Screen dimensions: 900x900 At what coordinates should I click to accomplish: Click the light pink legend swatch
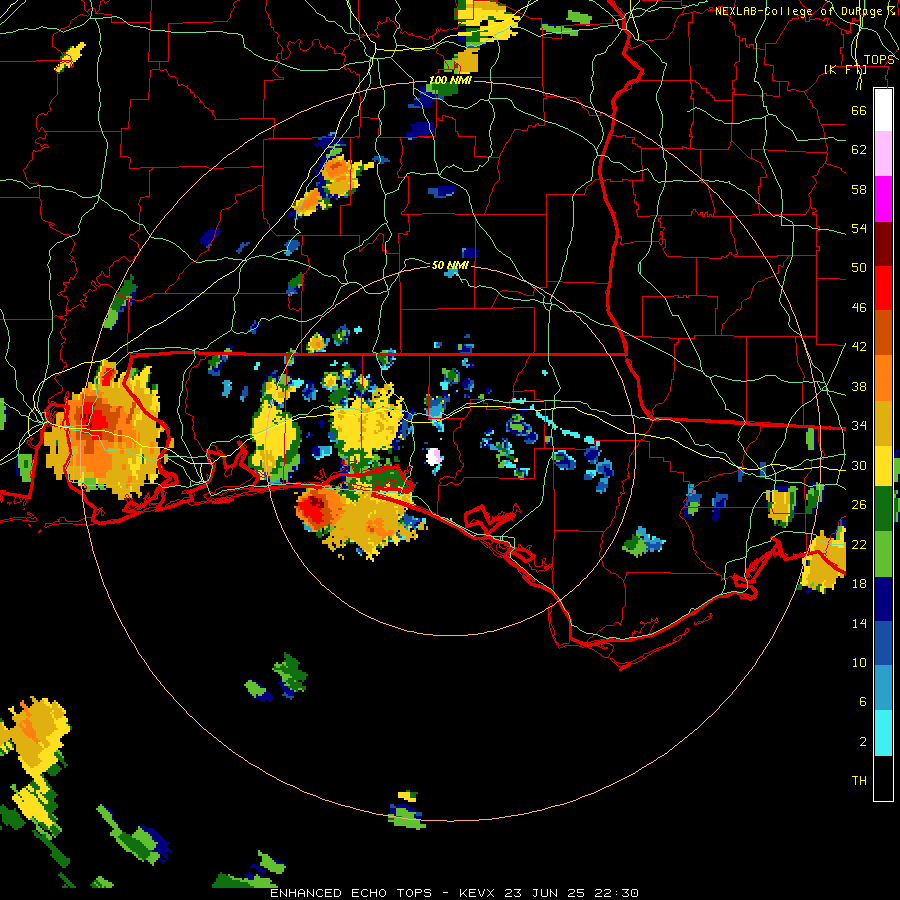(883, 154)
